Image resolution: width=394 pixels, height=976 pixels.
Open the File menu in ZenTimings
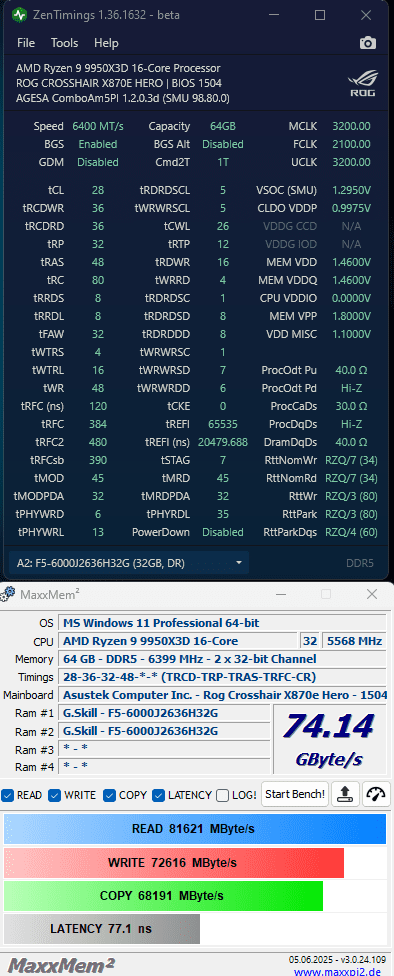26,43
